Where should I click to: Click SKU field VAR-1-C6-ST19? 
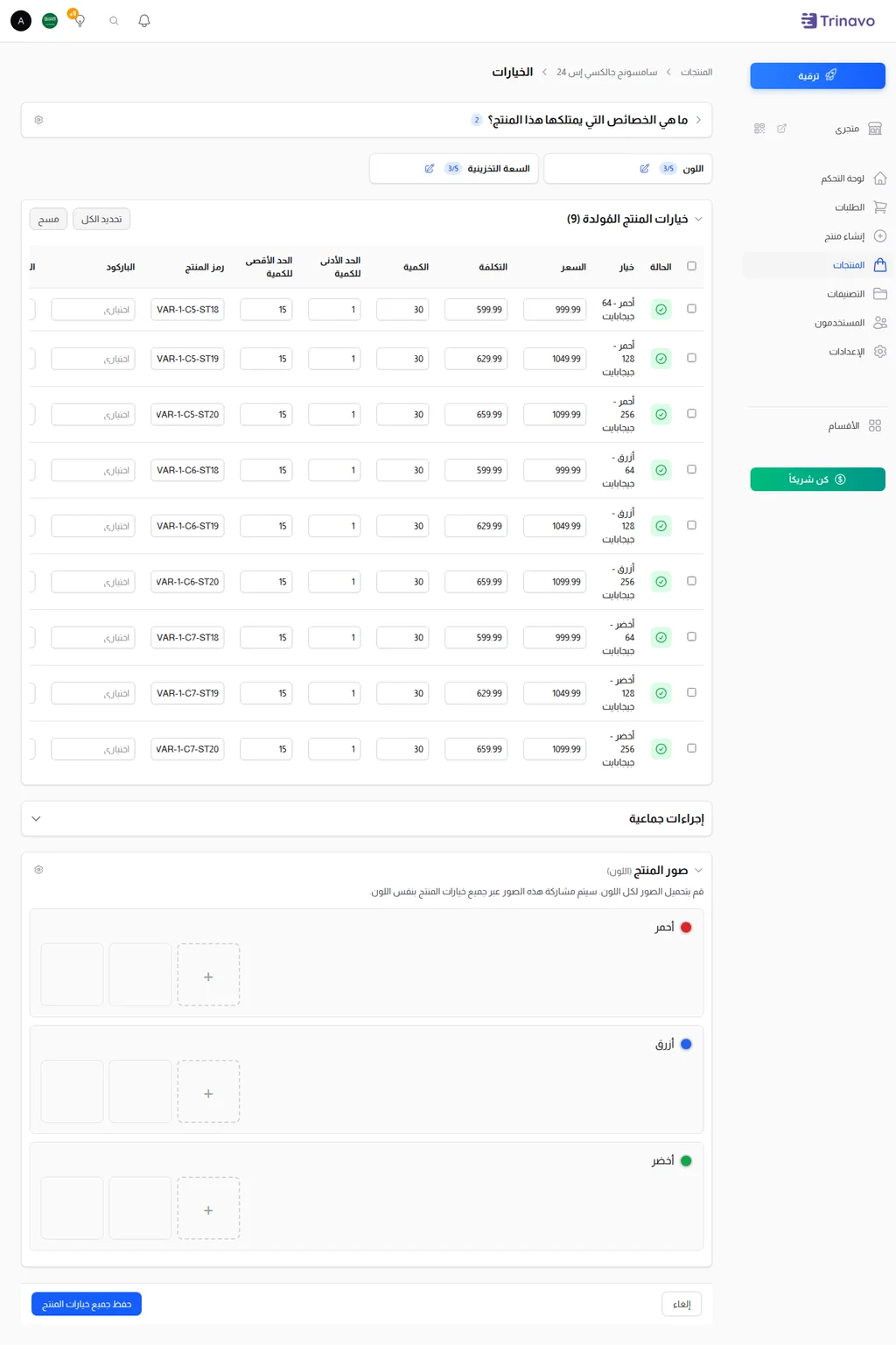(x=187, y=526)
